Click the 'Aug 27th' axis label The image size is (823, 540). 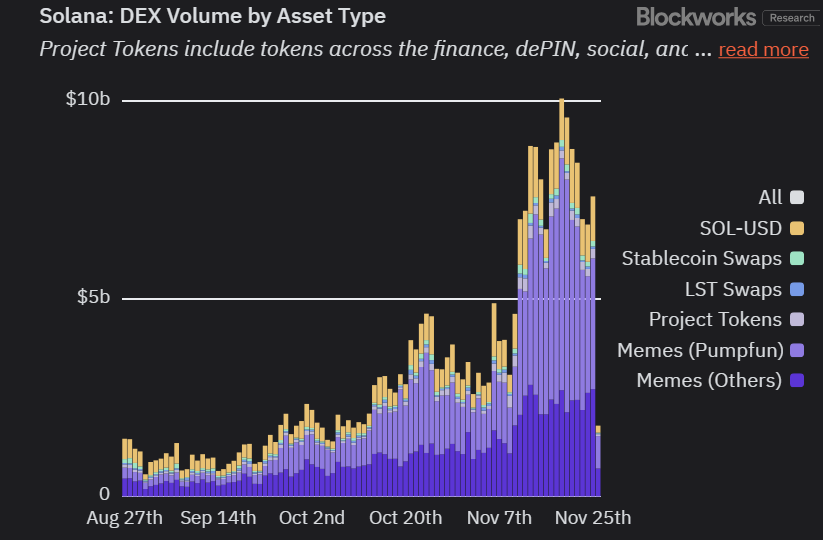click(124, 518)
